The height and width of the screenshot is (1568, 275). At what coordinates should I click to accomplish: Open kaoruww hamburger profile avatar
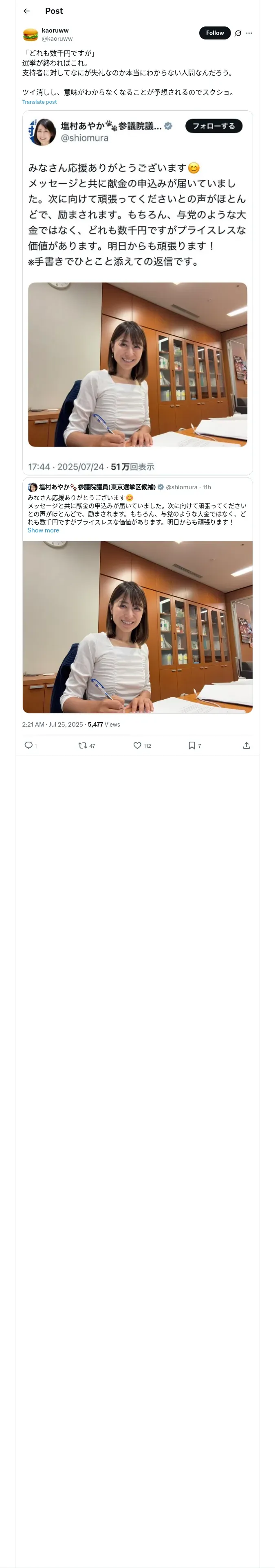pyautogui.click(x=30, y=34)
